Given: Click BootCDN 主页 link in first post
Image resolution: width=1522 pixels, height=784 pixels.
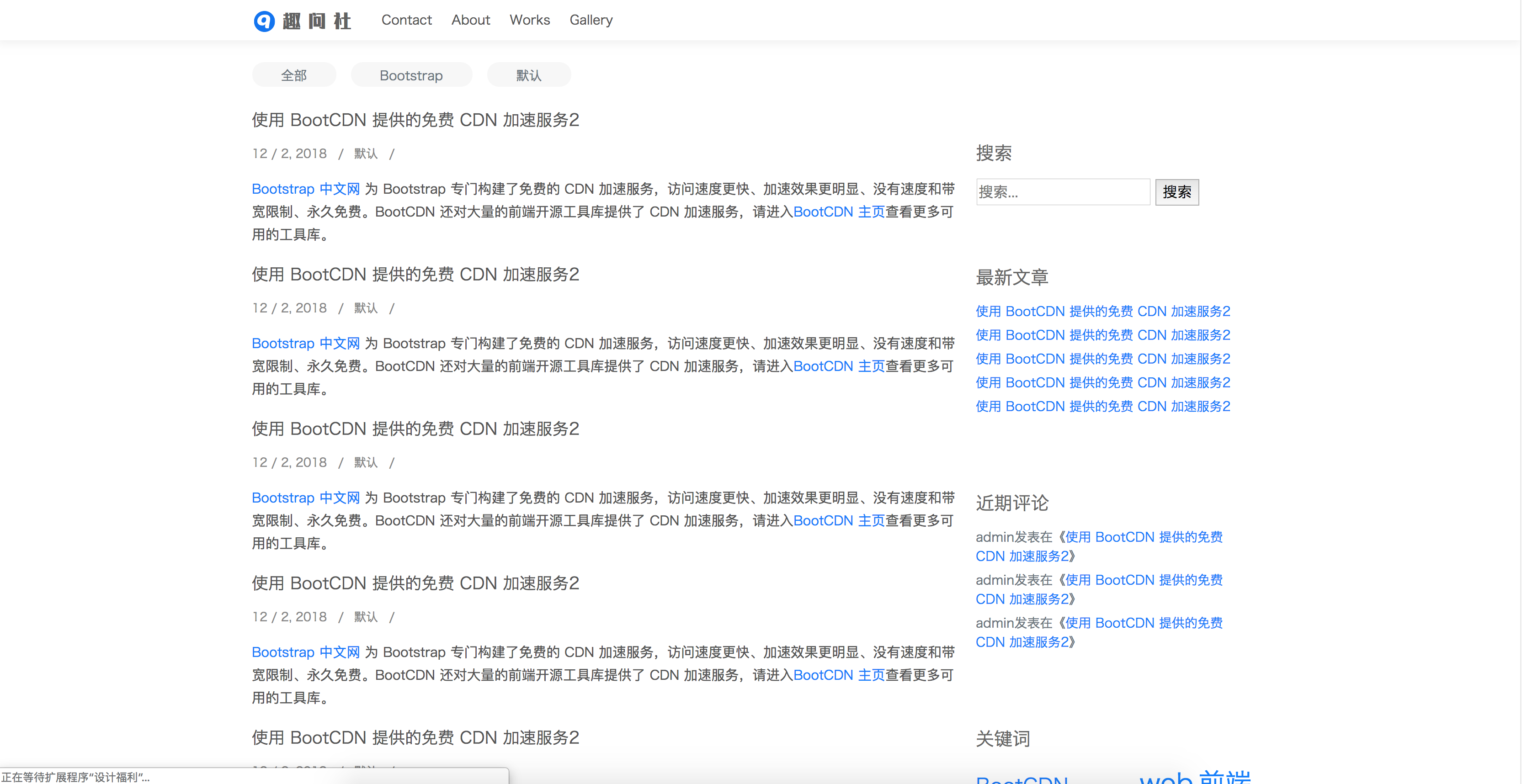Looking at the screenshot, I should tap(838, 212).
